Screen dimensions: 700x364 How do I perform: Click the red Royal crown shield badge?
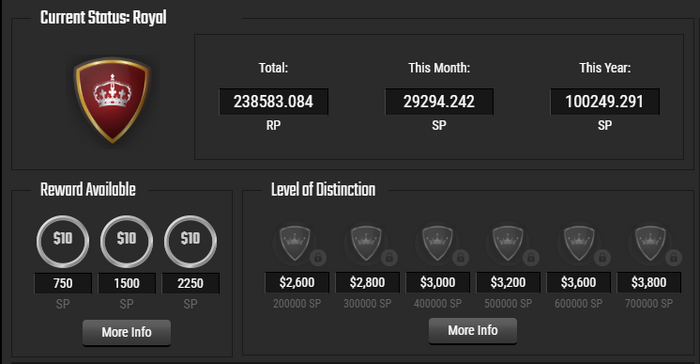tap(112, 100)
